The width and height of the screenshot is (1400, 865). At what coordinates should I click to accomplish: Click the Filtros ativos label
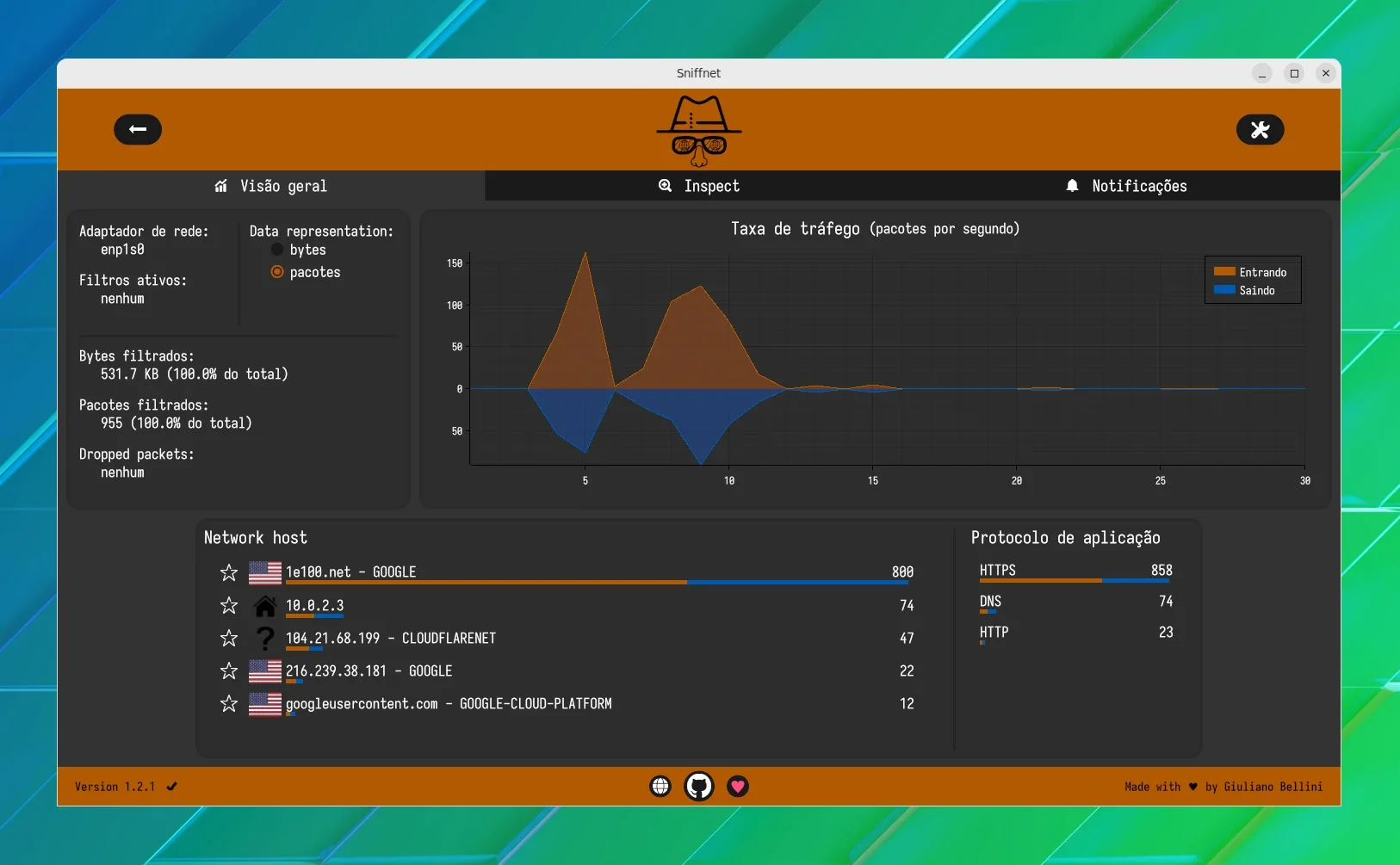pyautogui.click(x=133, y=281)
